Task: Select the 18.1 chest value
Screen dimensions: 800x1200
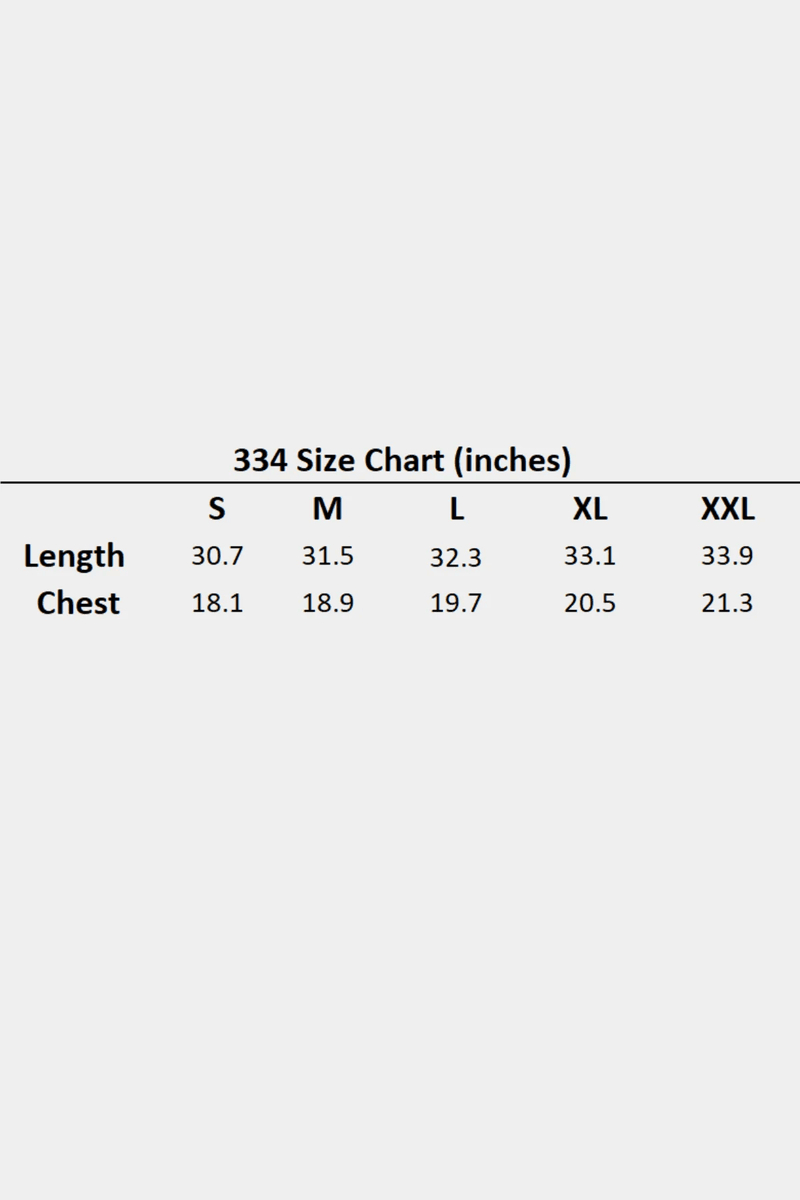Action: coord(217,604)
